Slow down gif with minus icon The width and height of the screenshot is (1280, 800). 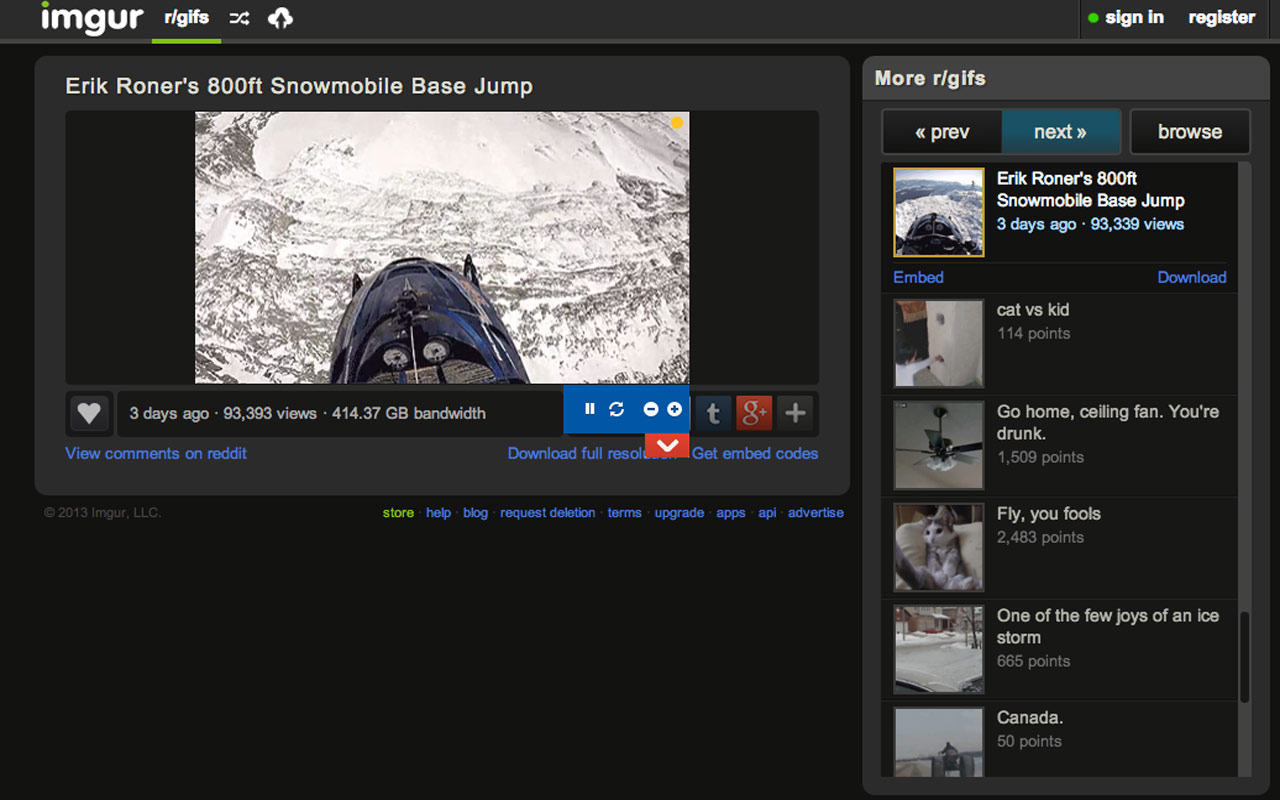651,409
